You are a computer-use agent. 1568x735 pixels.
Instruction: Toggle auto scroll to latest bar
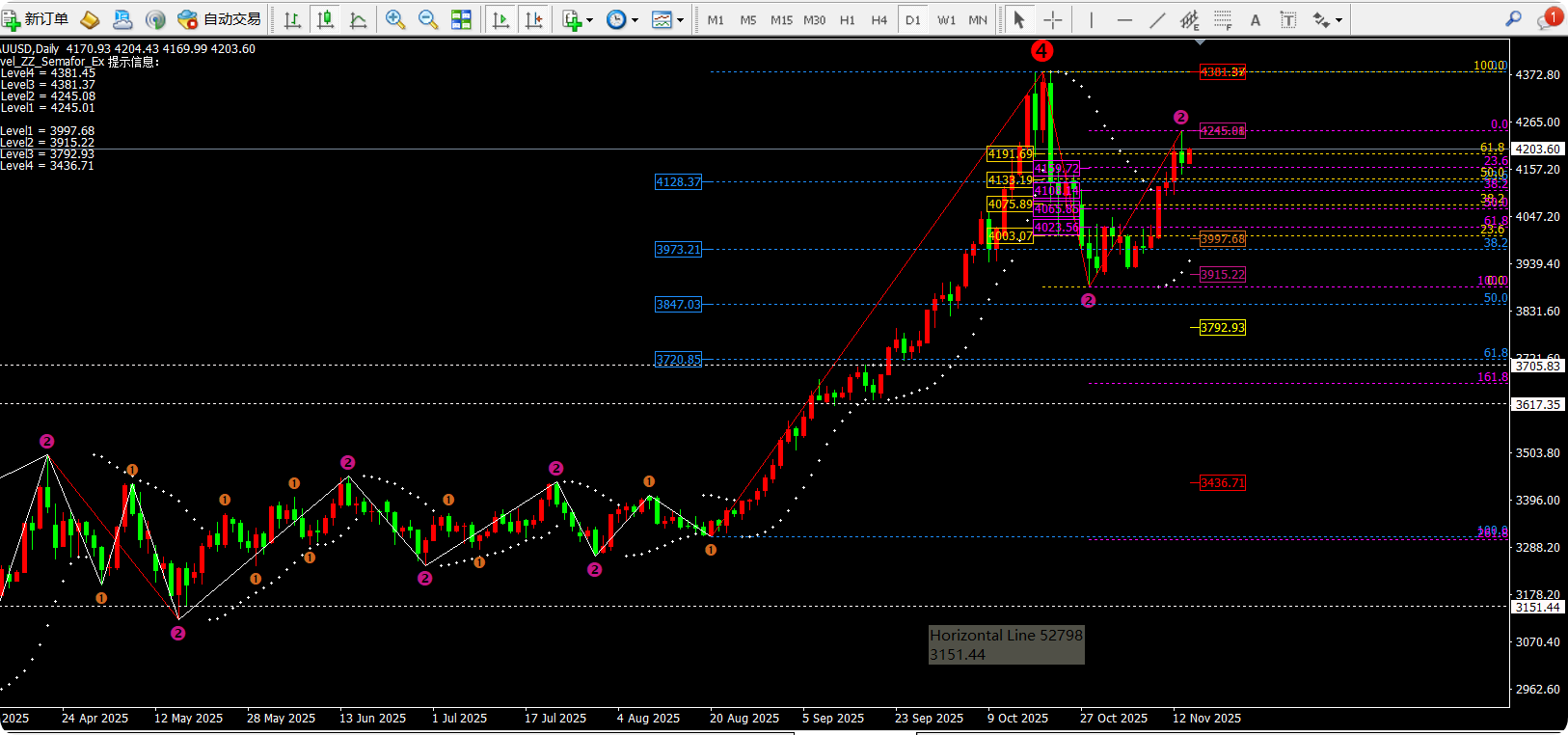tap(500, 19)
